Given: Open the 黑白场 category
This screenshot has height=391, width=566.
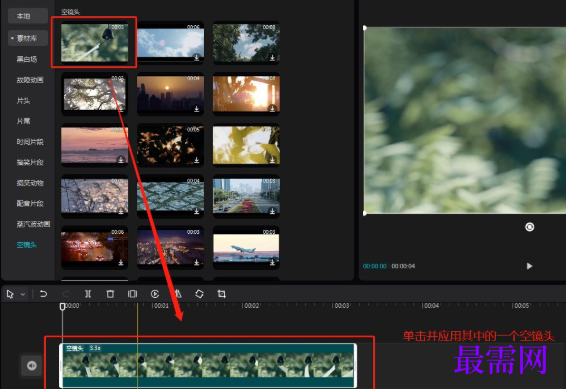Looking at the screenshot, I should tap(27, 59).
